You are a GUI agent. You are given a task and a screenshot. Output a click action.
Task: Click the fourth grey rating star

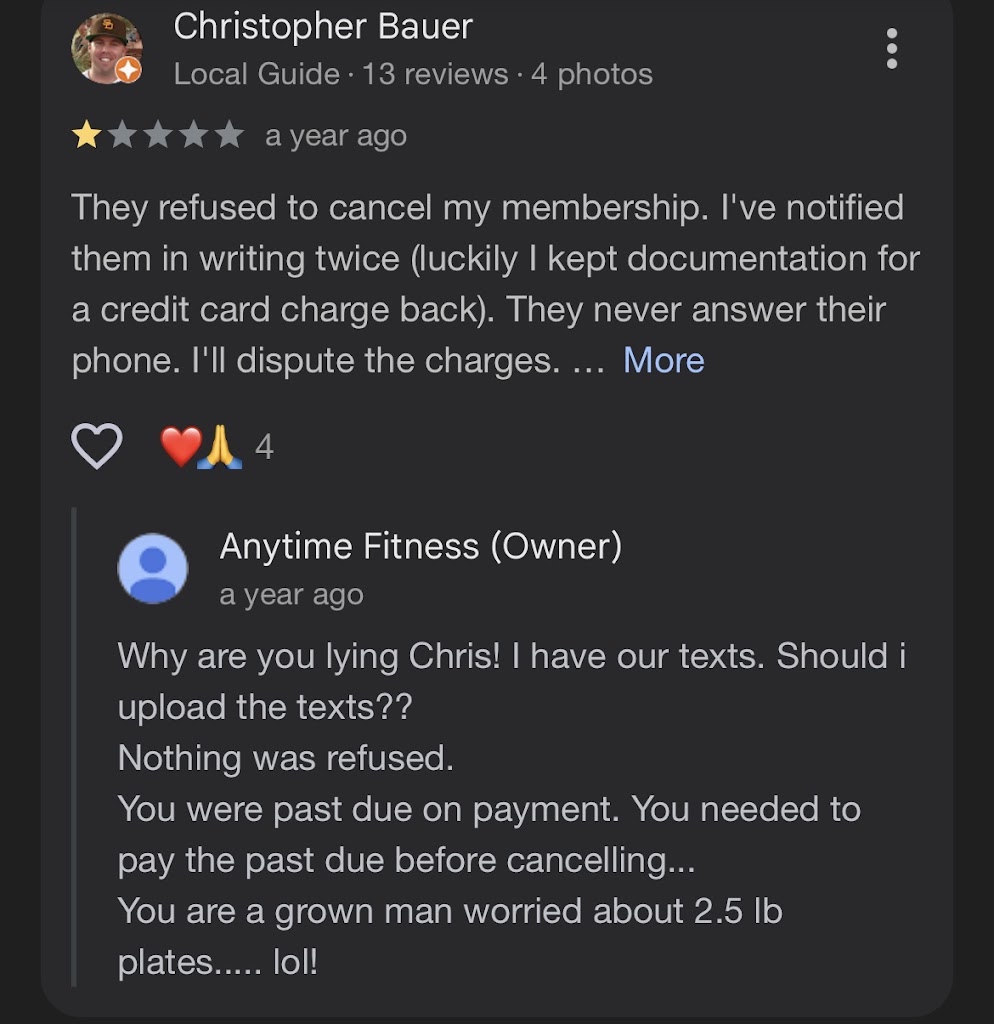[194, 135]
